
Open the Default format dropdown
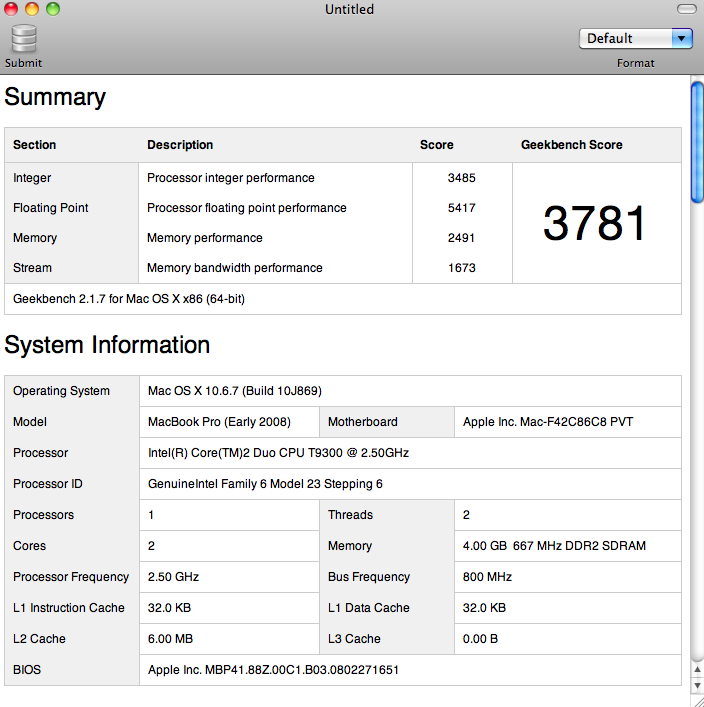pos(635,38)
